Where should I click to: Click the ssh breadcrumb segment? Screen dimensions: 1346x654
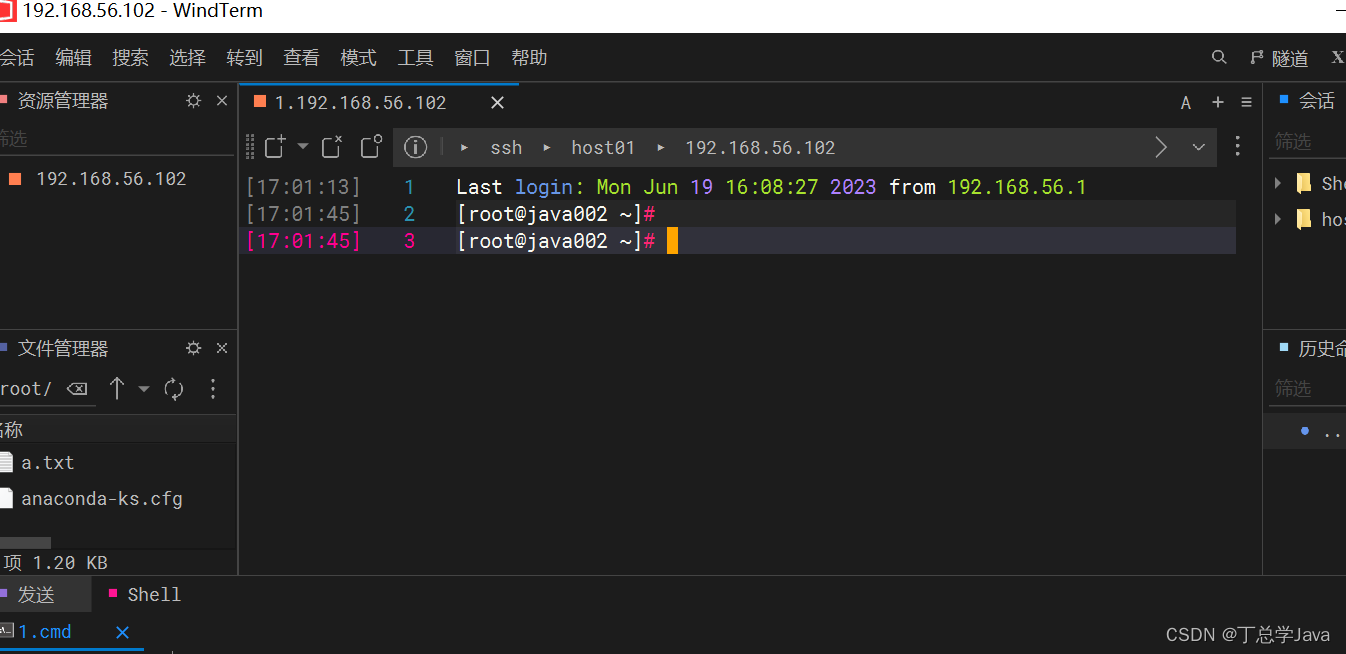click(x=506, y=148)
